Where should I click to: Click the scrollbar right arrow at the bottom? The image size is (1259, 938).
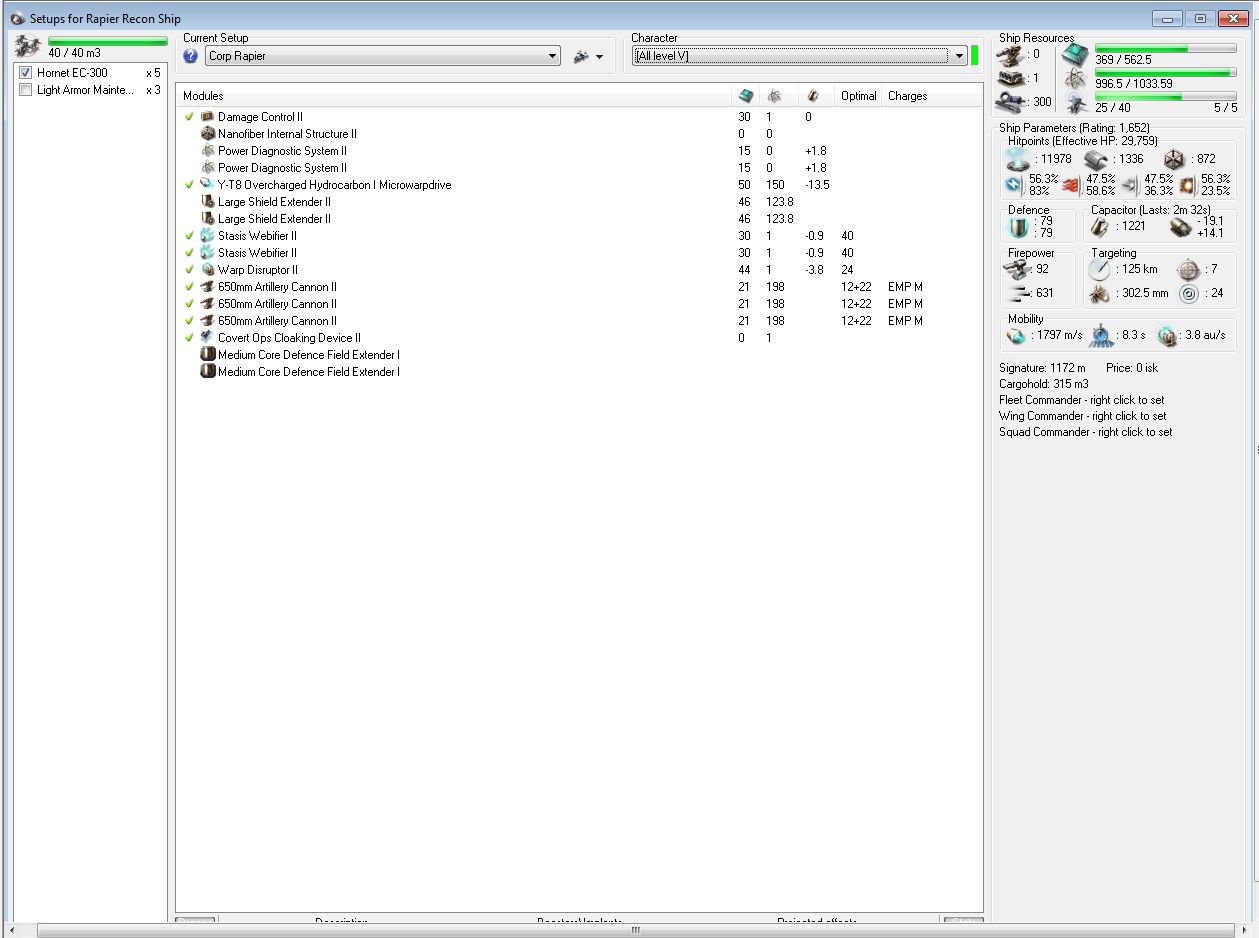point(1245,930)
